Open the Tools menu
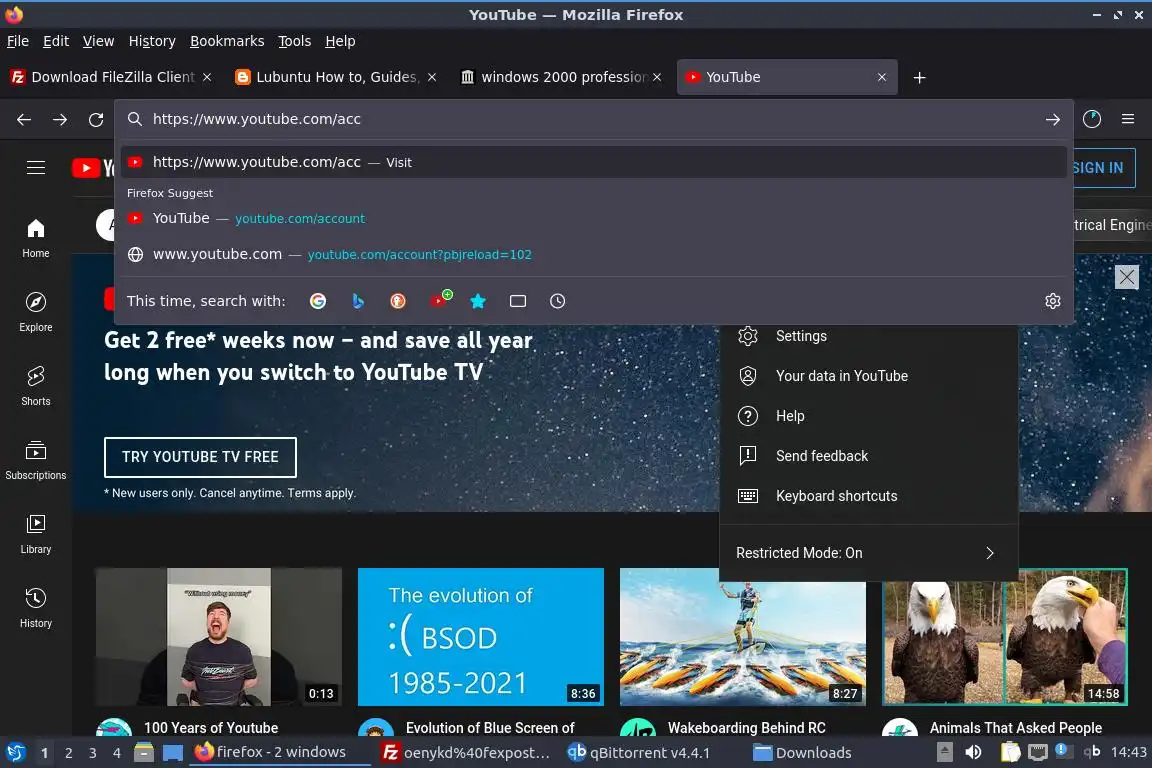Screen dimensions: 1152x768 pyautogui.click(x=295, y=41)
